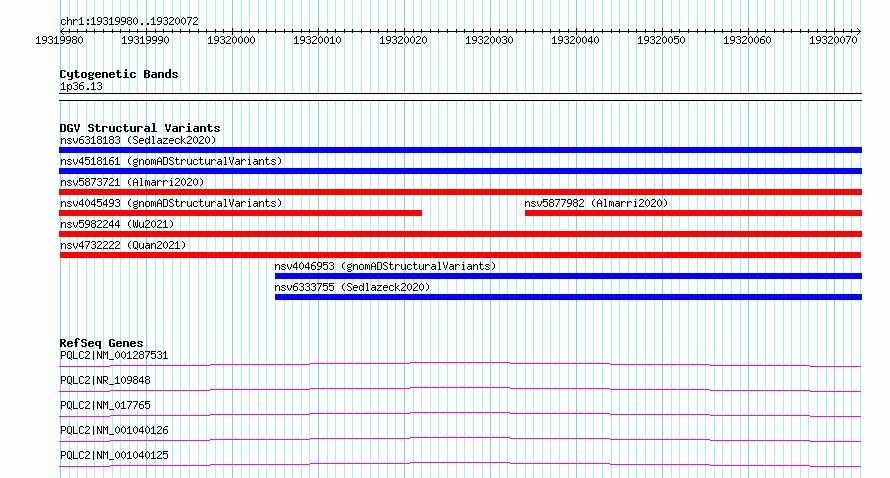
Task: Open the DGV Structural Variants track title
Action: pyautogui.click(x=140, y=128)
